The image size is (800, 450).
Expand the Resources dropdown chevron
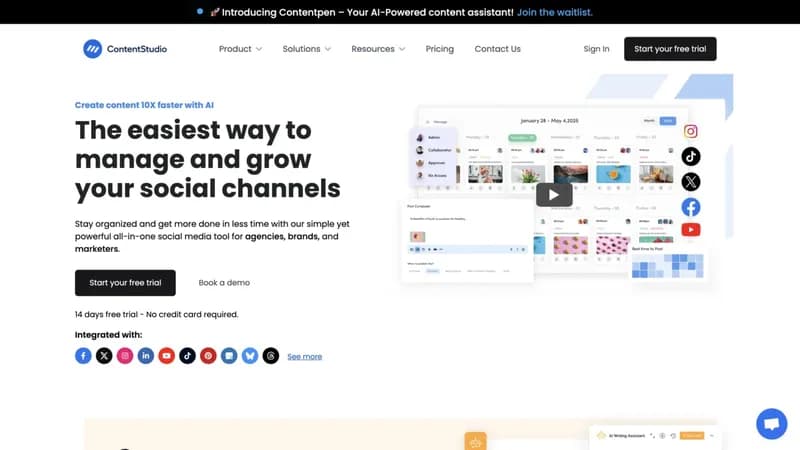pos(402,49)
